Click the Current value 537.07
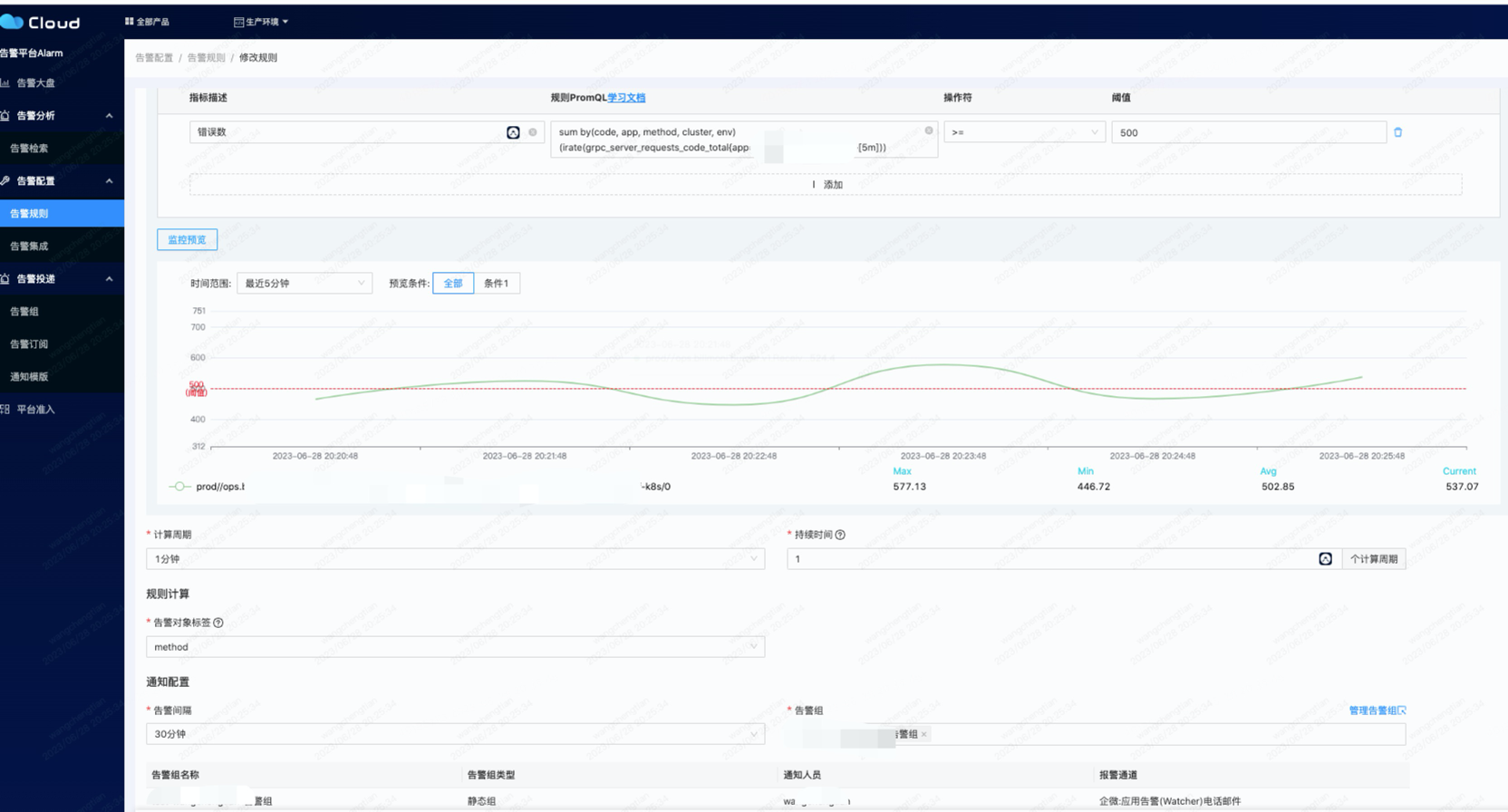 point(1462,487)
